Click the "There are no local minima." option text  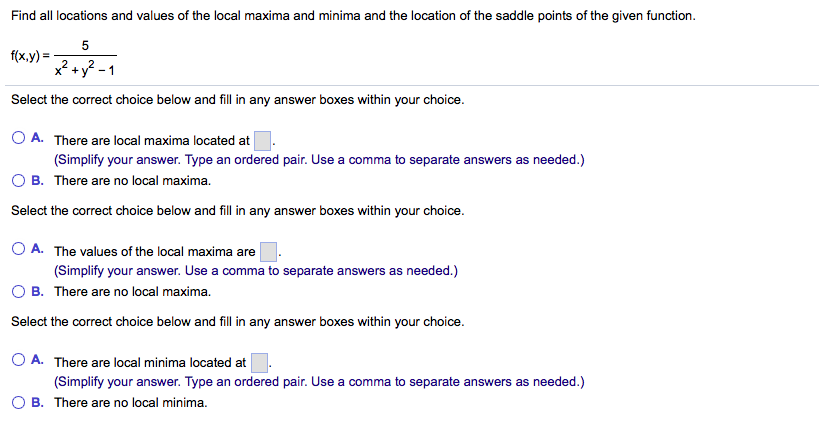click(x=131, y=403)
